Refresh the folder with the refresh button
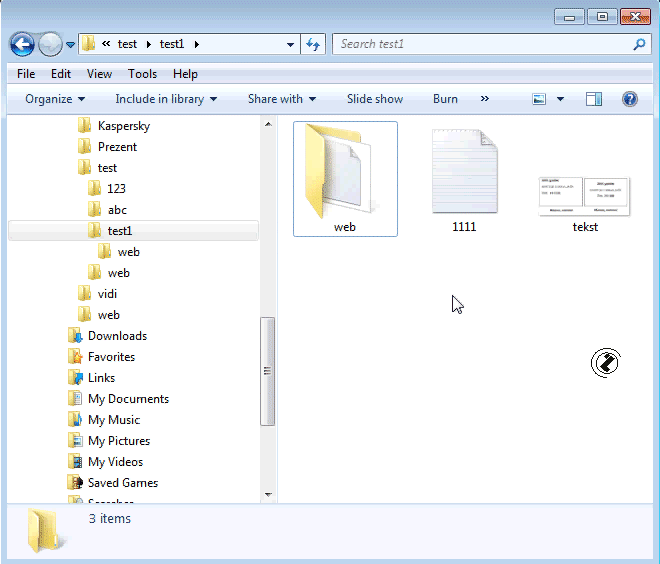Viewport: 660px width, 564px height. [313, 44]
